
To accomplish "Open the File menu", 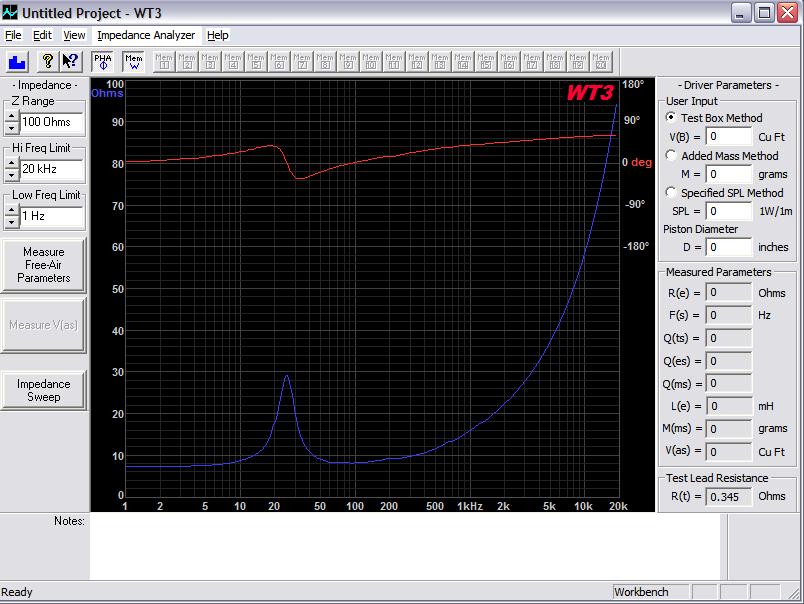I will 13,35.
